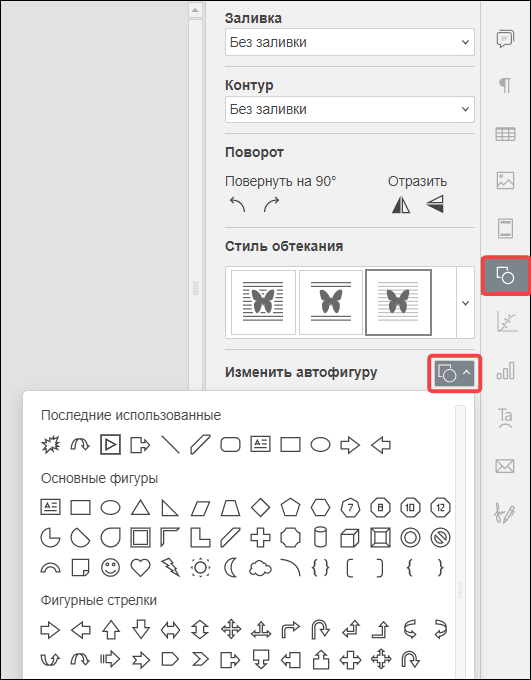Flip shape vertically

(435, 204)
